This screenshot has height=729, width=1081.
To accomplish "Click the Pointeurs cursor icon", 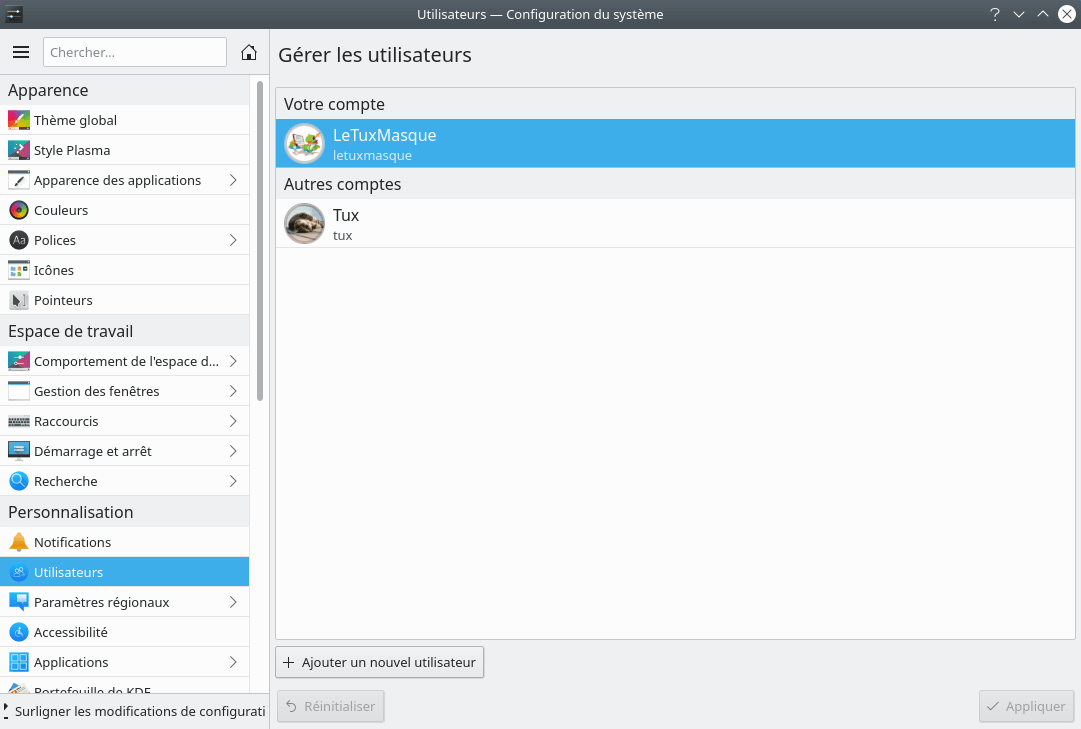I will pyautogui.click(x=18, y=300).
